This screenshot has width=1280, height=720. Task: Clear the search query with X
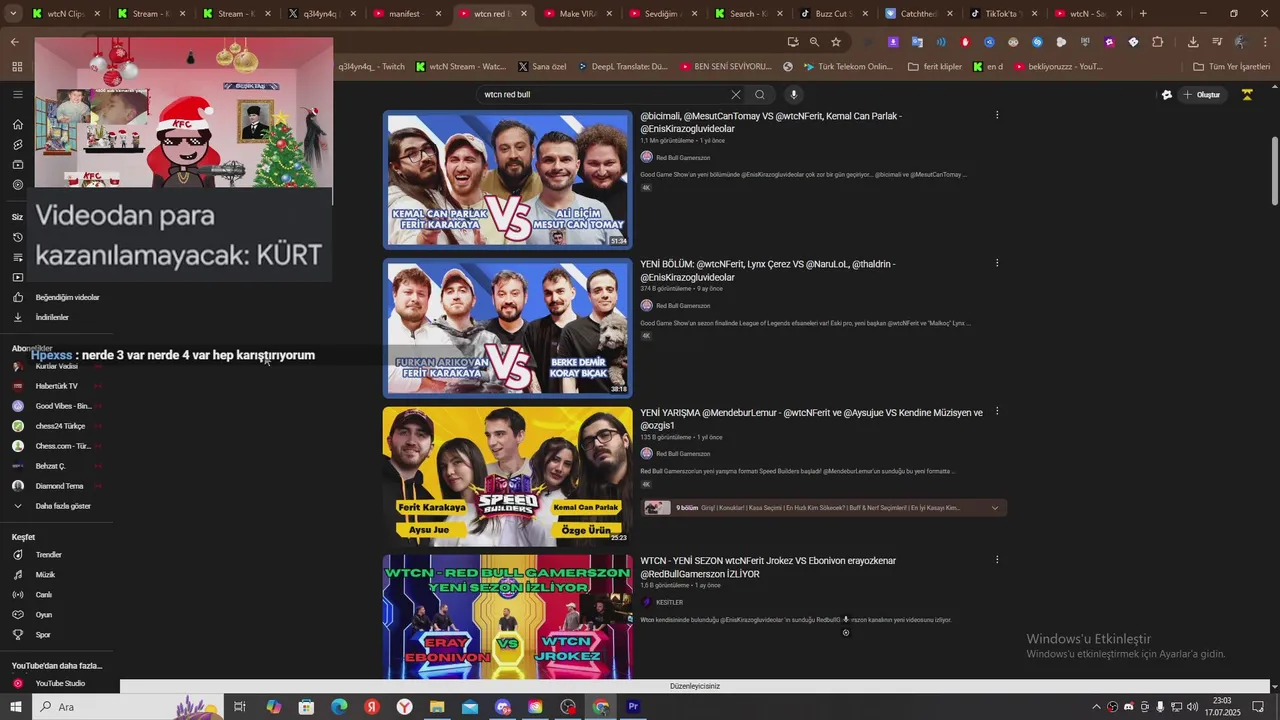[735, 94]
